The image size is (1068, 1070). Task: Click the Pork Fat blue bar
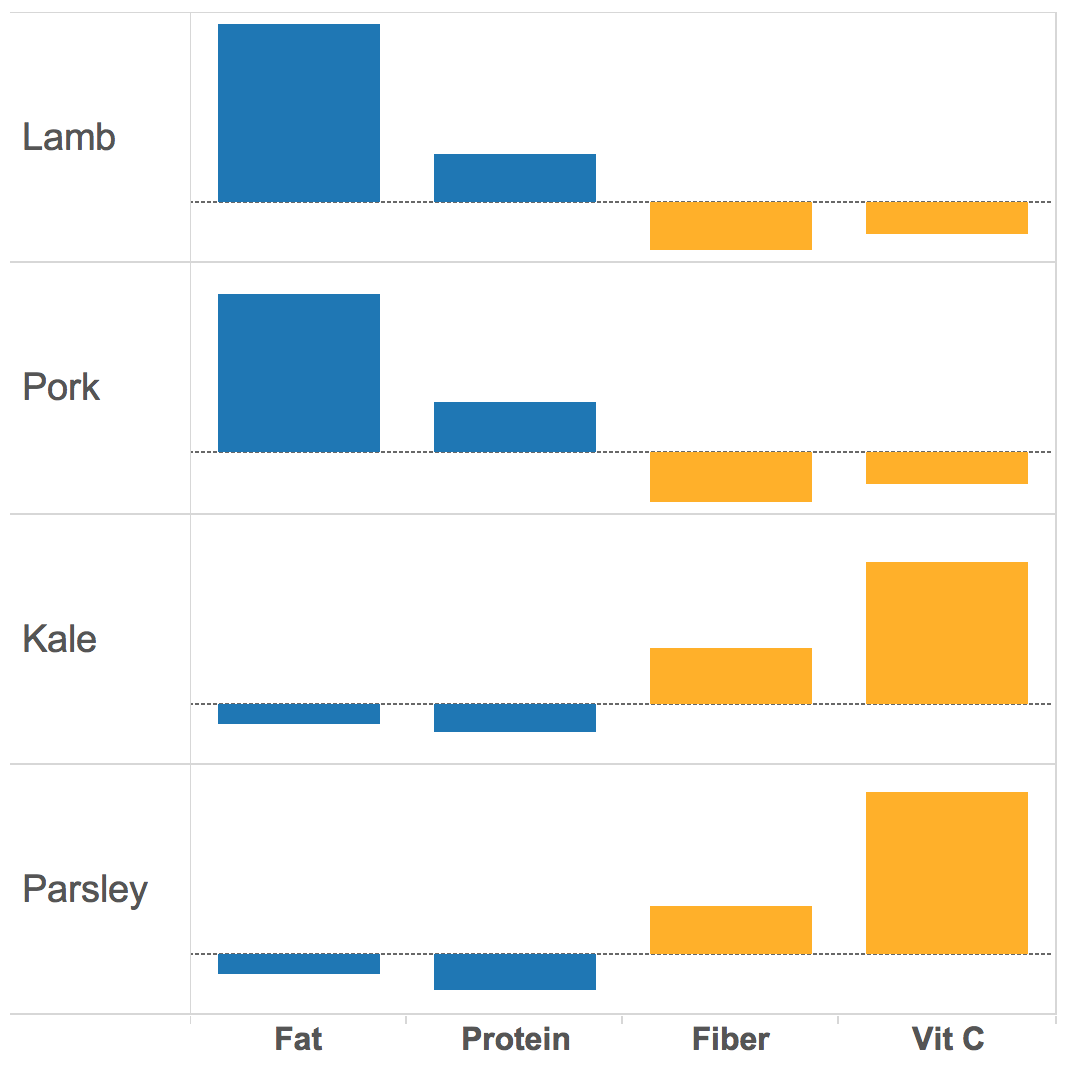(x=298, y=373)
